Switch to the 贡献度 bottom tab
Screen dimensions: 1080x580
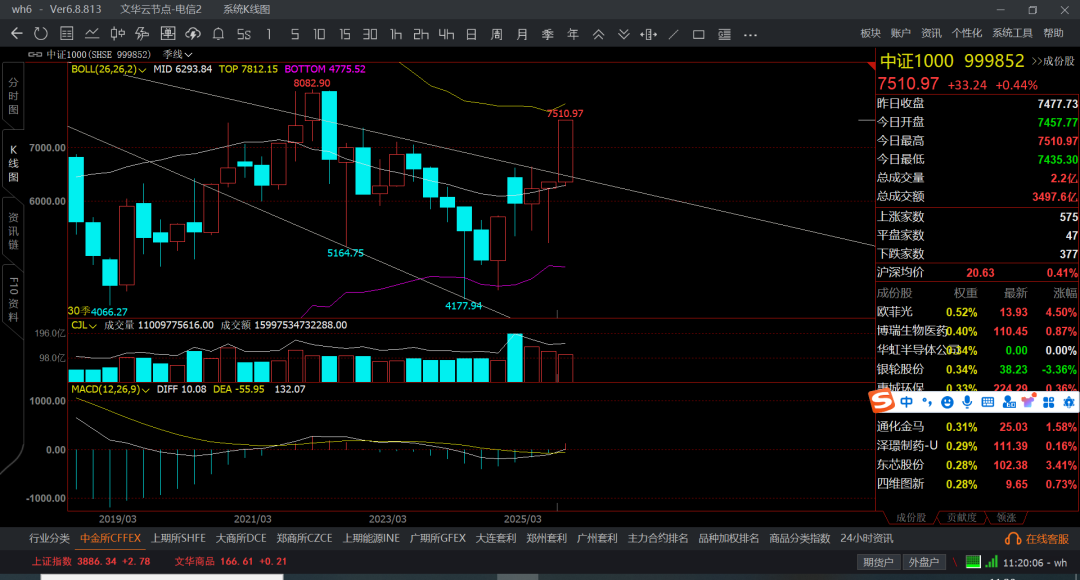[x=961, y=517]
